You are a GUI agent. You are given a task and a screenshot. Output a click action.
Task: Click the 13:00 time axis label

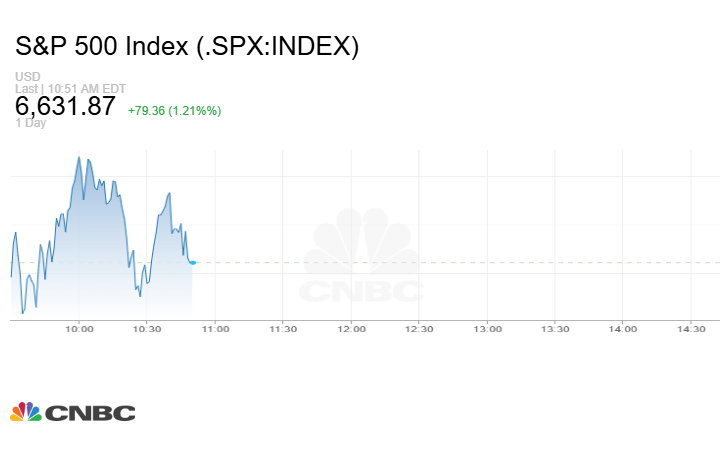(x=487, y=329)
